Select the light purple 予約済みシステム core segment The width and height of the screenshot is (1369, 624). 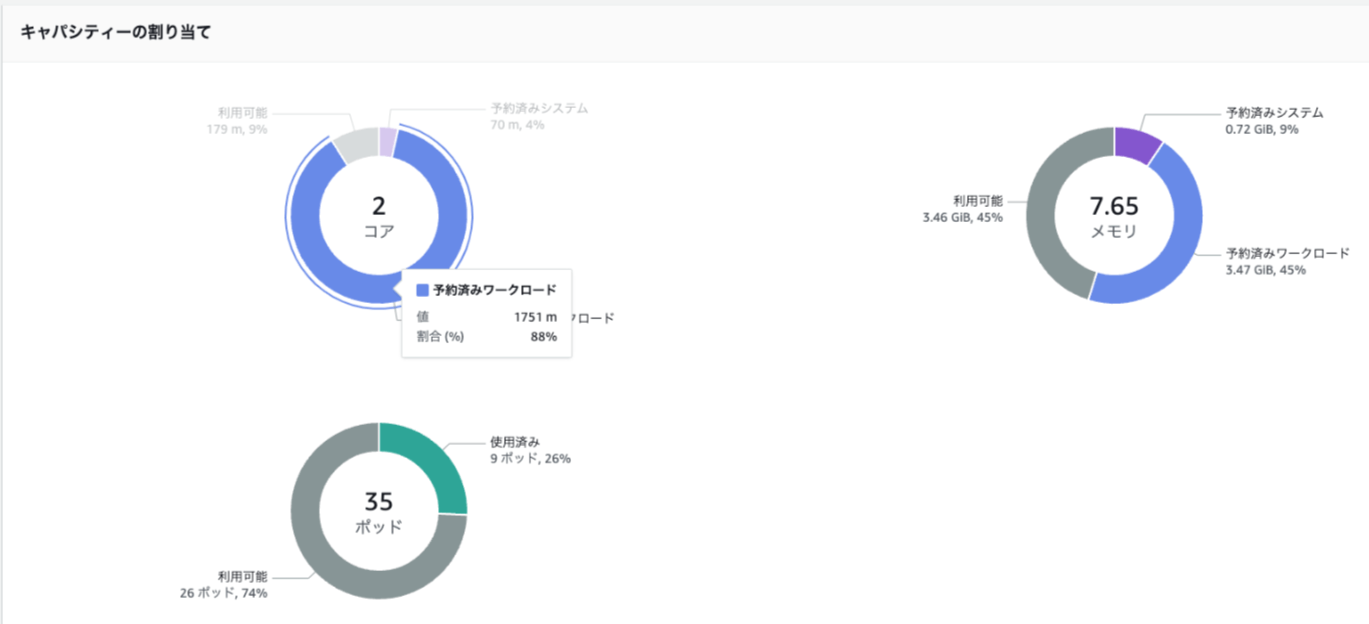pos(387,142)
